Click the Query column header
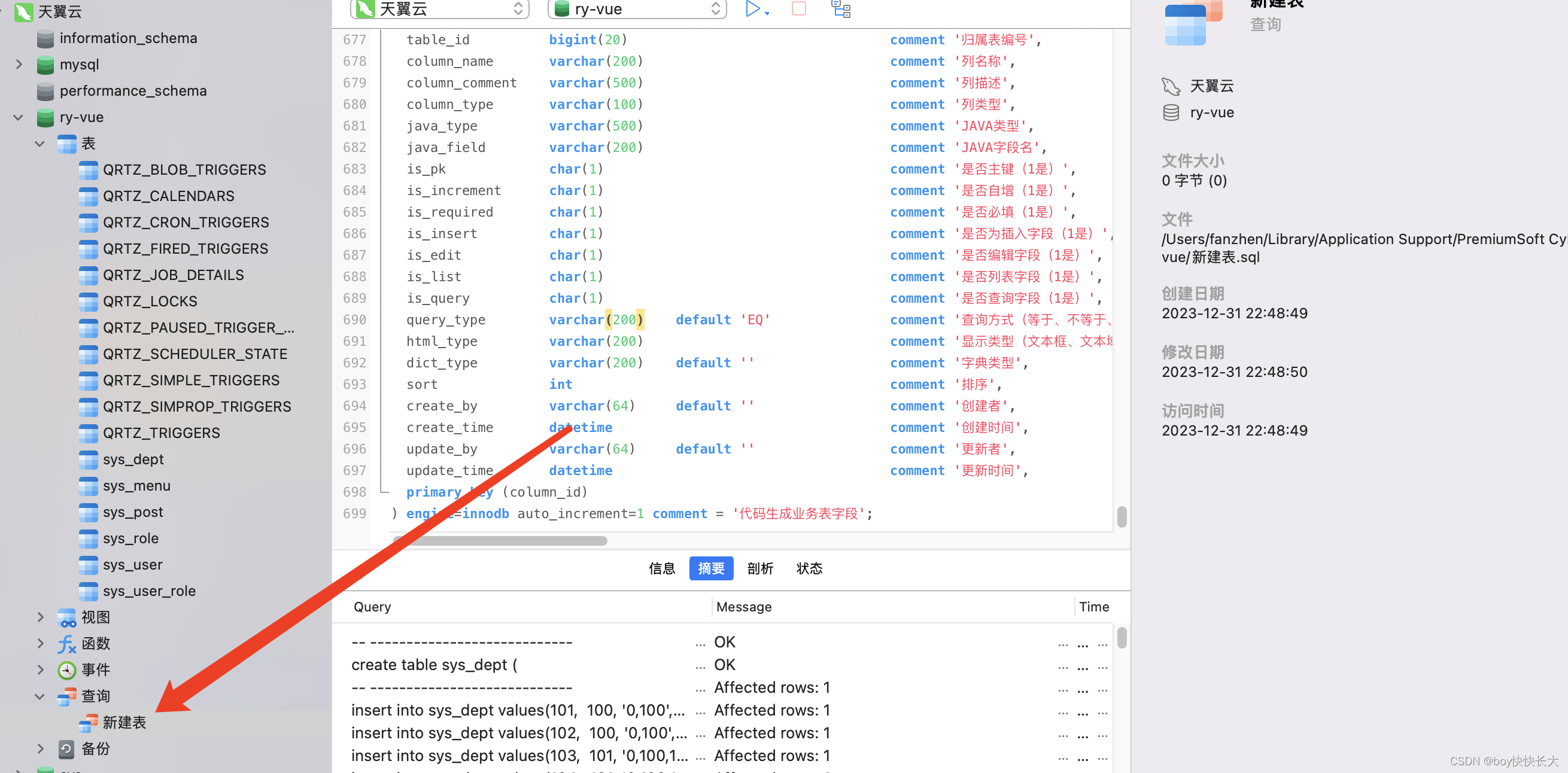The width and height of the screenshot is (1568, 773). (372, 607)
